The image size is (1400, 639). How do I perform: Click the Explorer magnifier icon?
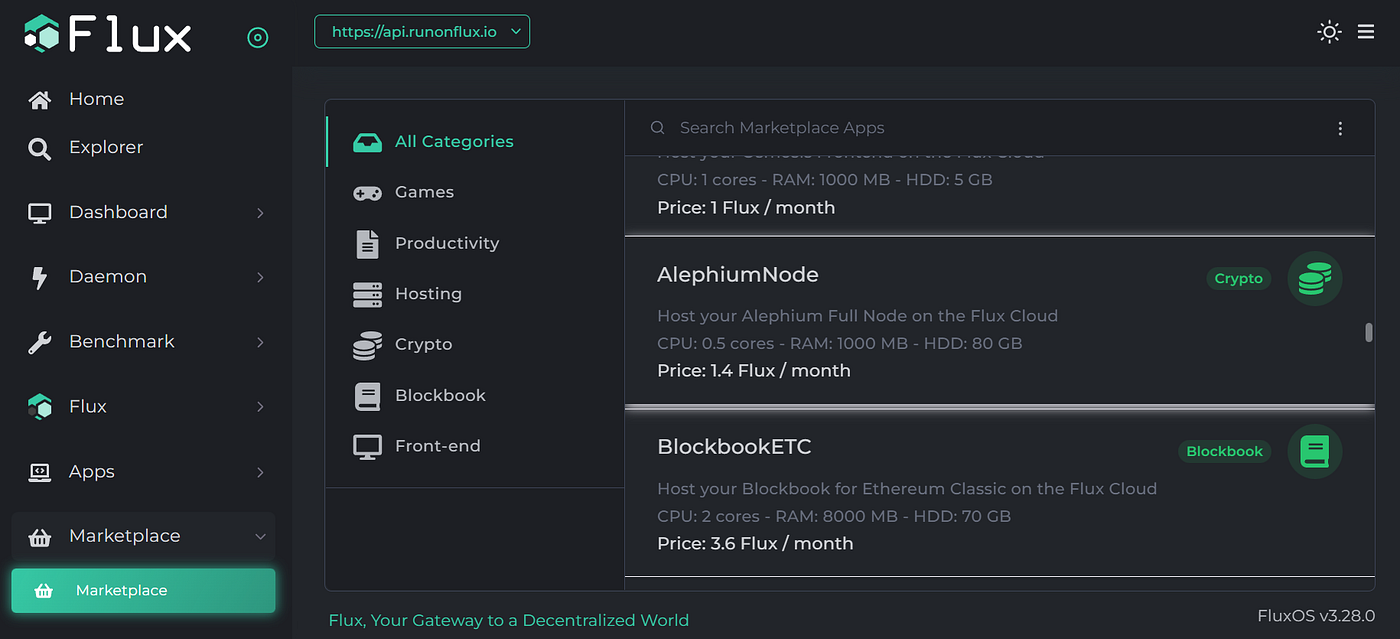40,149
